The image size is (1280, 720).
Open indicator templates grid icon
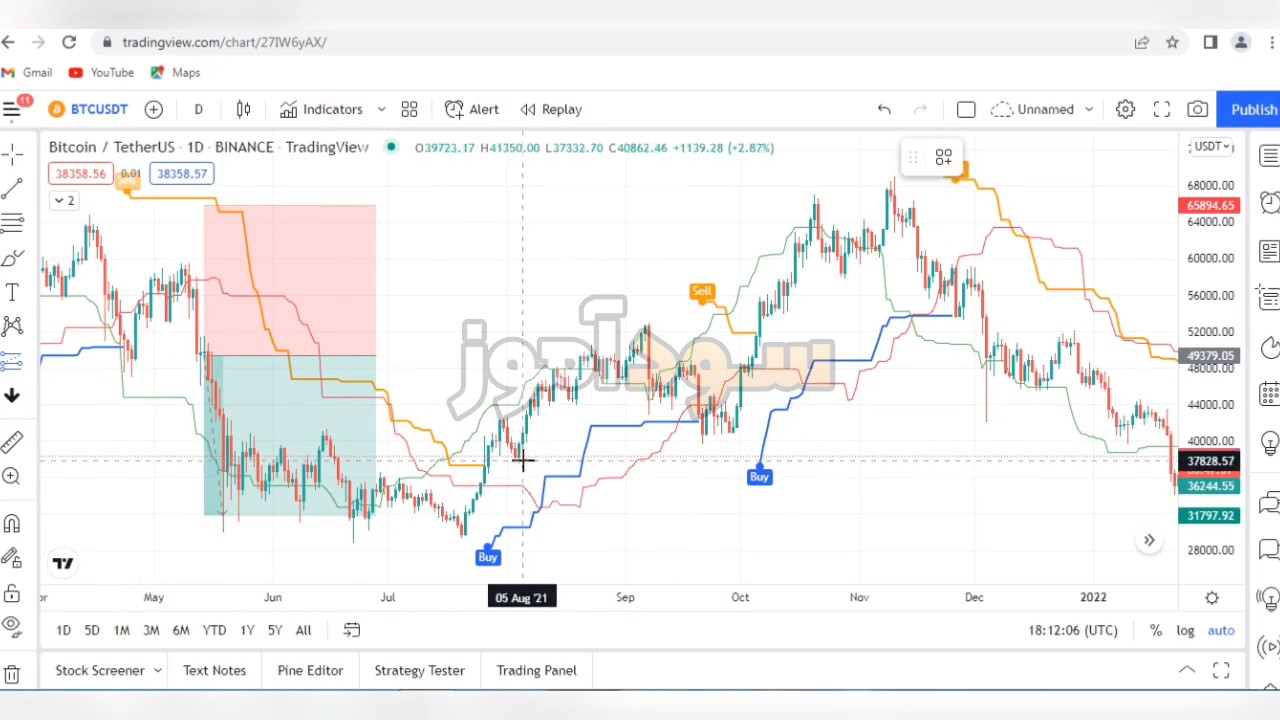click(x=409, y=109)
